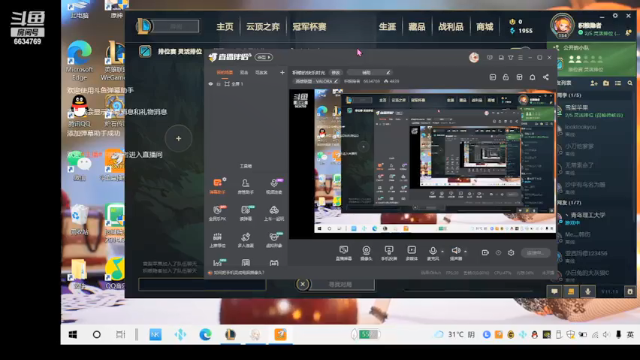Toggle the voice microphone in League client
This screenshot has height=360, width=640.
(588, 291)
